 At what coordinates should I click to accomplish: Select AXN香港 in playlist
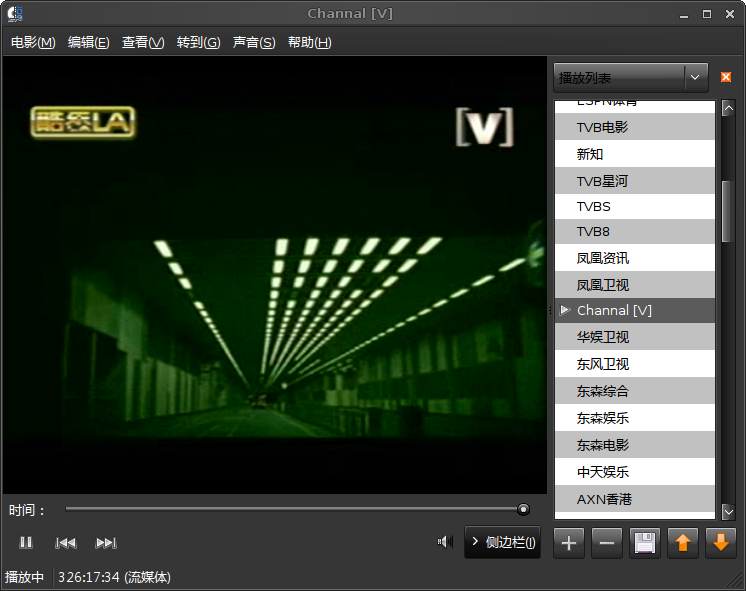635,499
